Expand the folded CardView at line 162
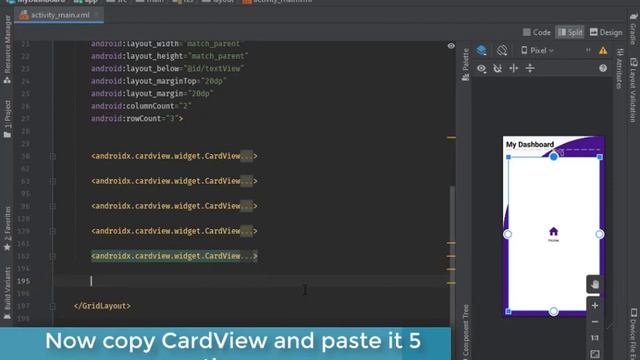This screenshot has height=360, width=640. coord(53,256)
